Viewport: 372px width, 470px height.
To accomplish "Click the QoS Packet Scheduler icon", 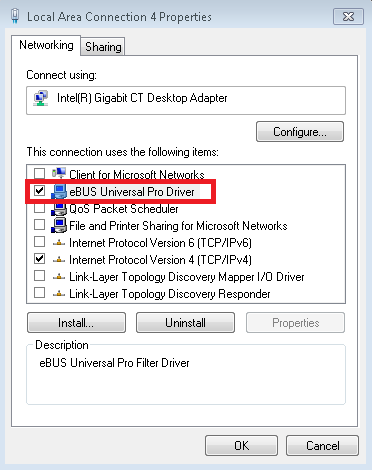I will click(59, 209).
